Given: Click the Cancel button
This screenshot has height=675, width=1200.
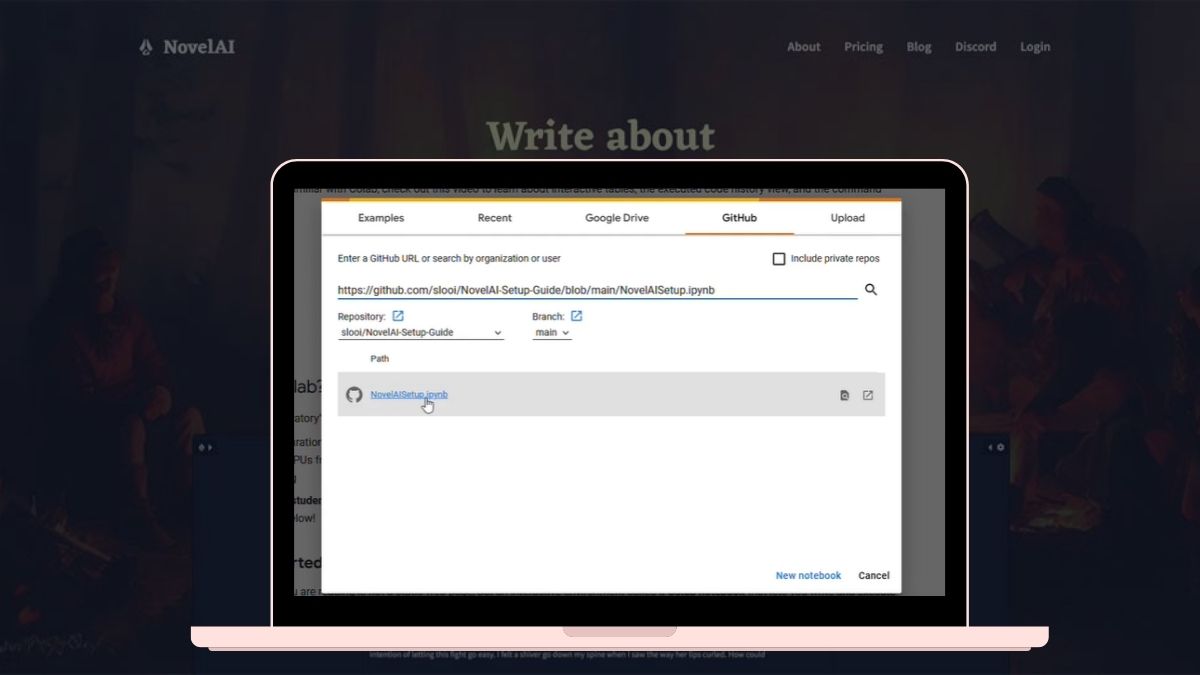Looking at the screenshot, I should 874,576.
